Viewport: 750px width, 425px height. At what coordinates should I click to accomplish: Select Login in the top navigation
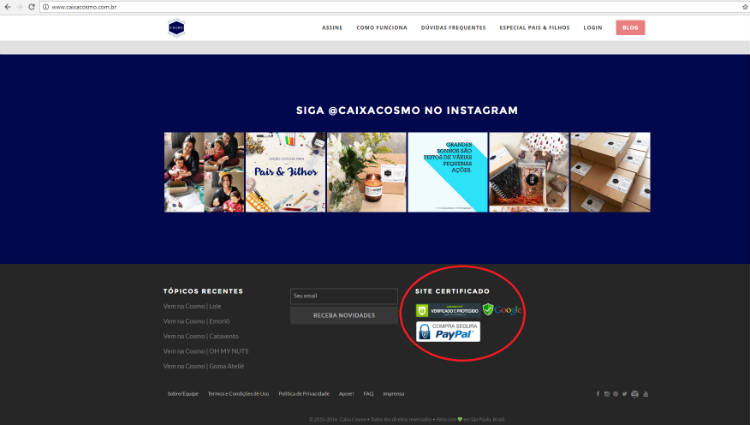coord(593,28)
